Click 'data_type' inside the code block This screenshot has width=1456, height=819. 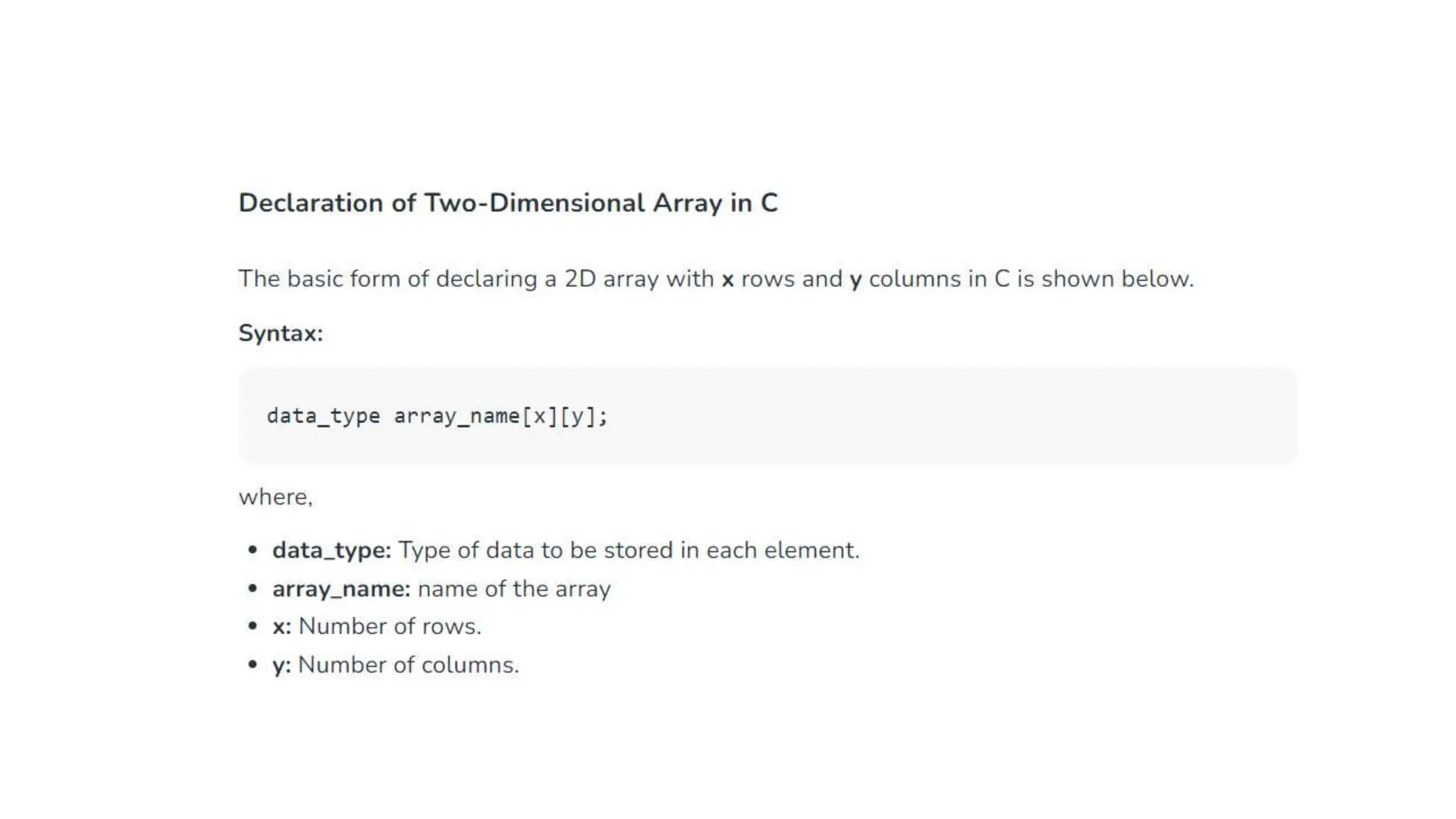[323, 416]
